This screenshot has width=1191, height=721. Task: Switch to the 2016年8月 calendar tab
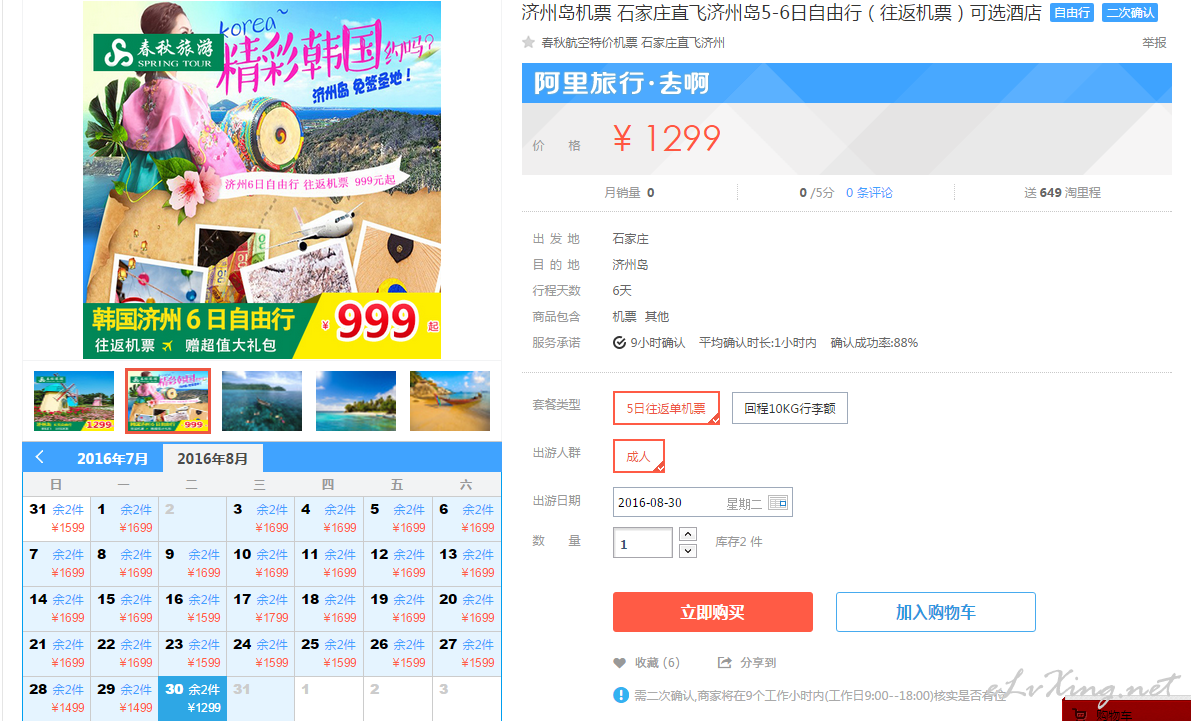tap(213, 458)
